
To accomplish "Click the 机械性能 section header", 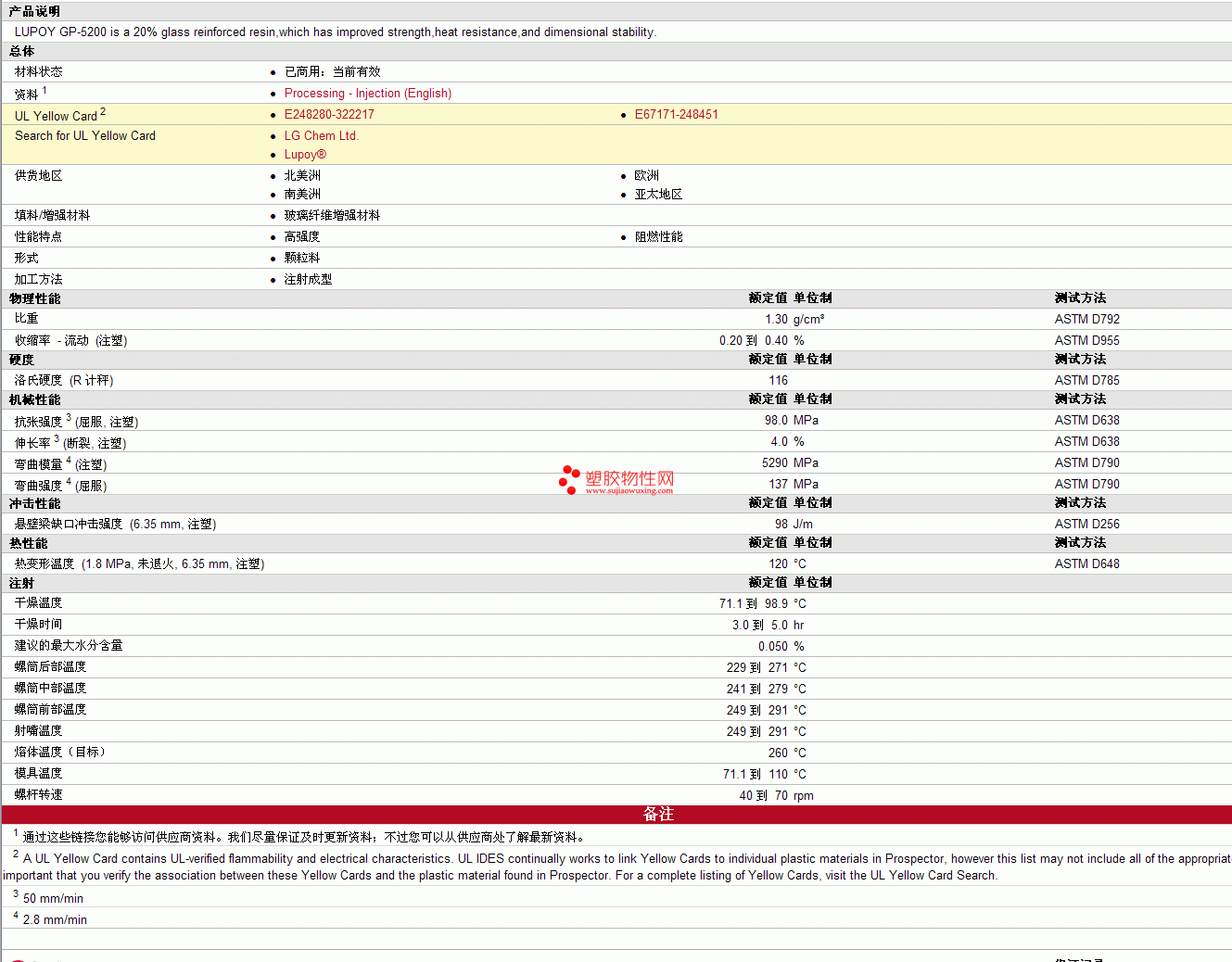I will (x=34, y=400).
